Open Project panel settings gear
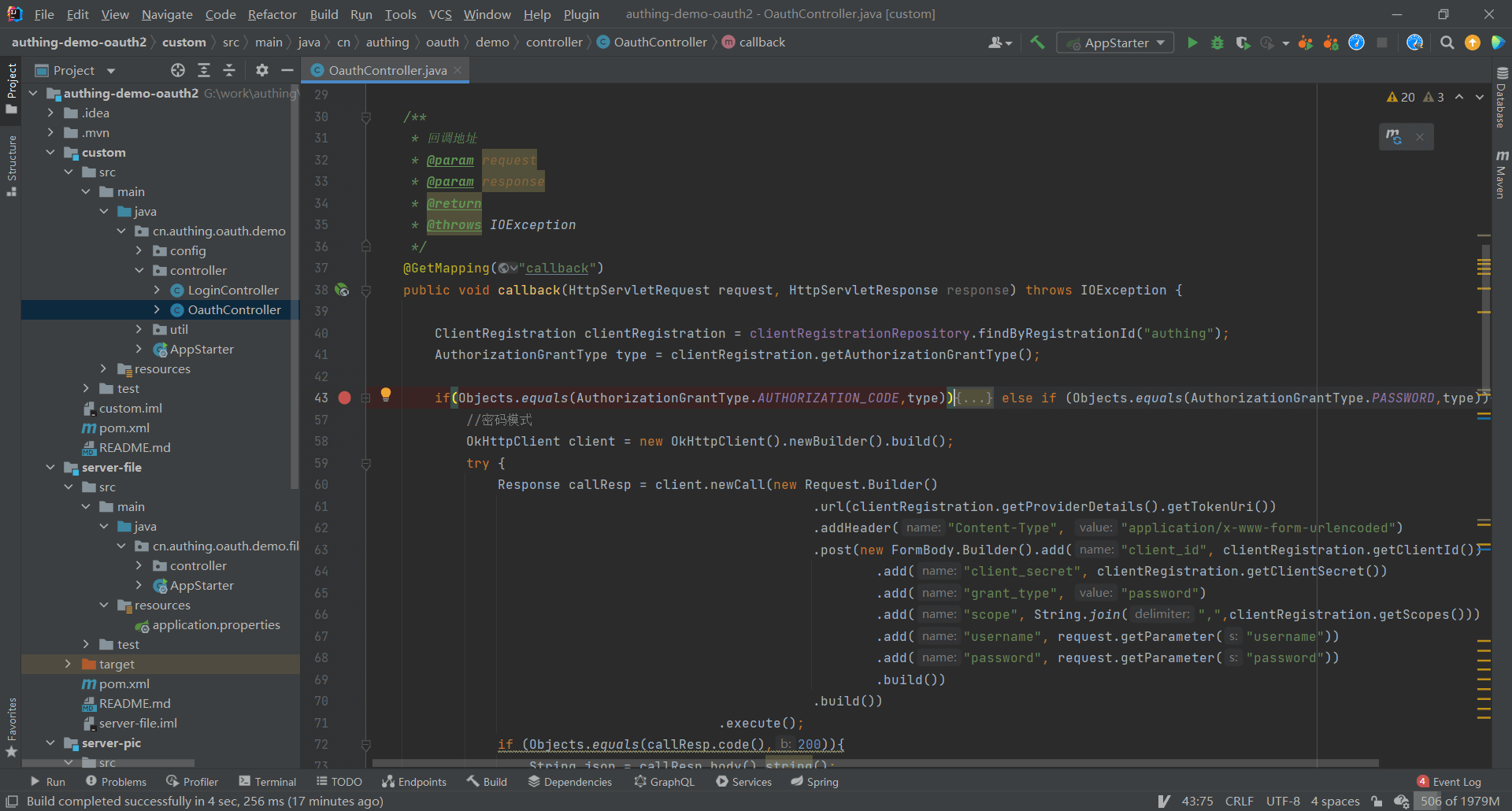 (x=262, y=71)
